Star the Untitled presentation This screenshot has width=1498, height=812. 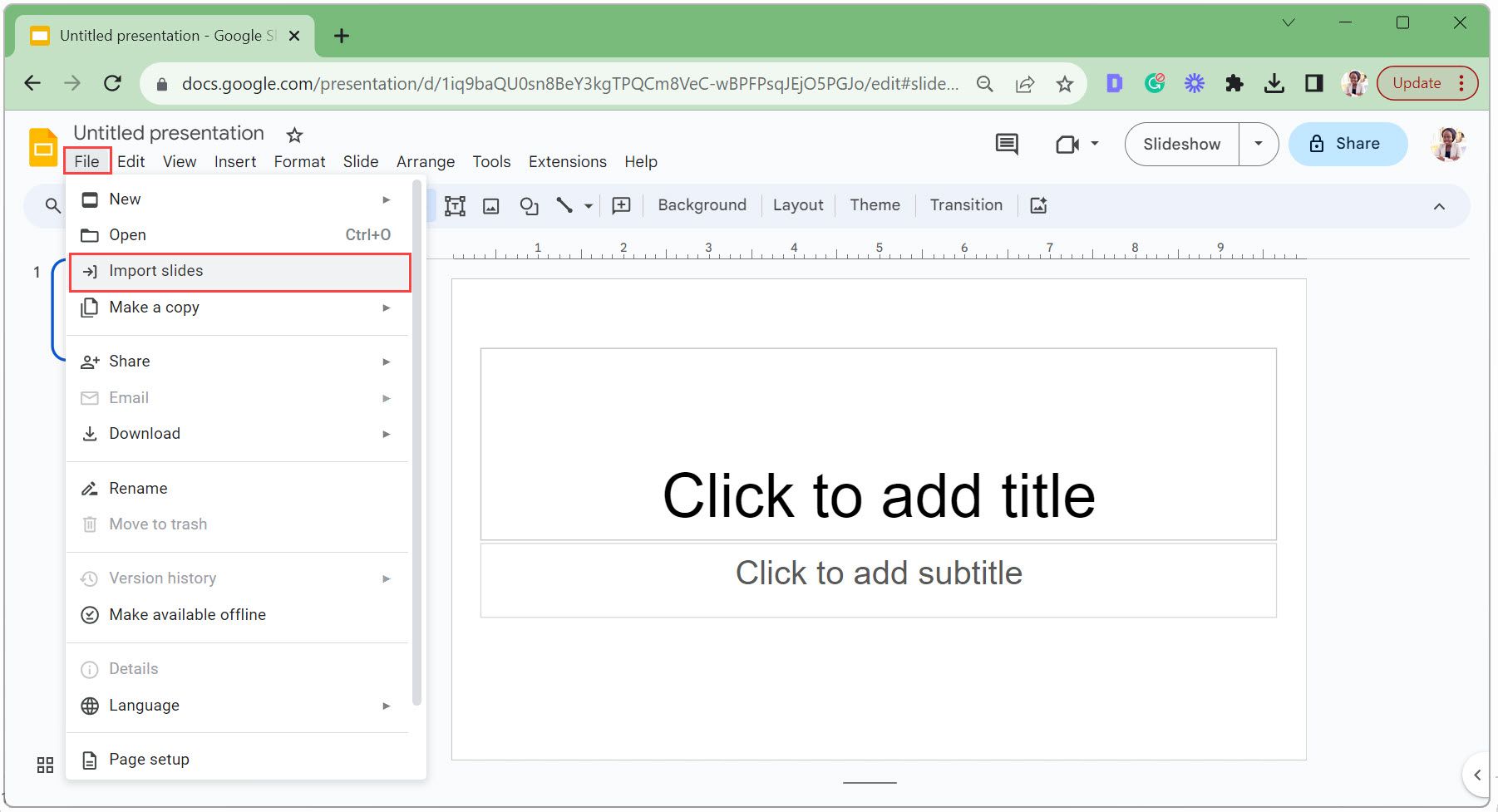coord(293,134)
